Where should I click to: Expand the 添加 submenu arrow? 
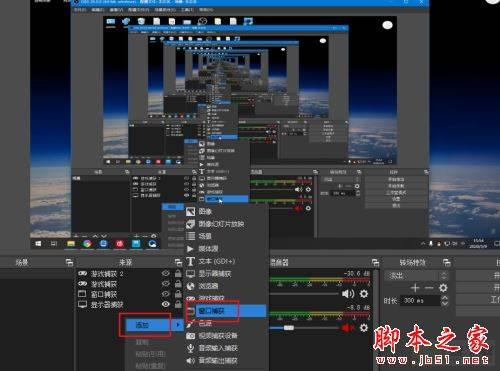(x=178, y=325)
